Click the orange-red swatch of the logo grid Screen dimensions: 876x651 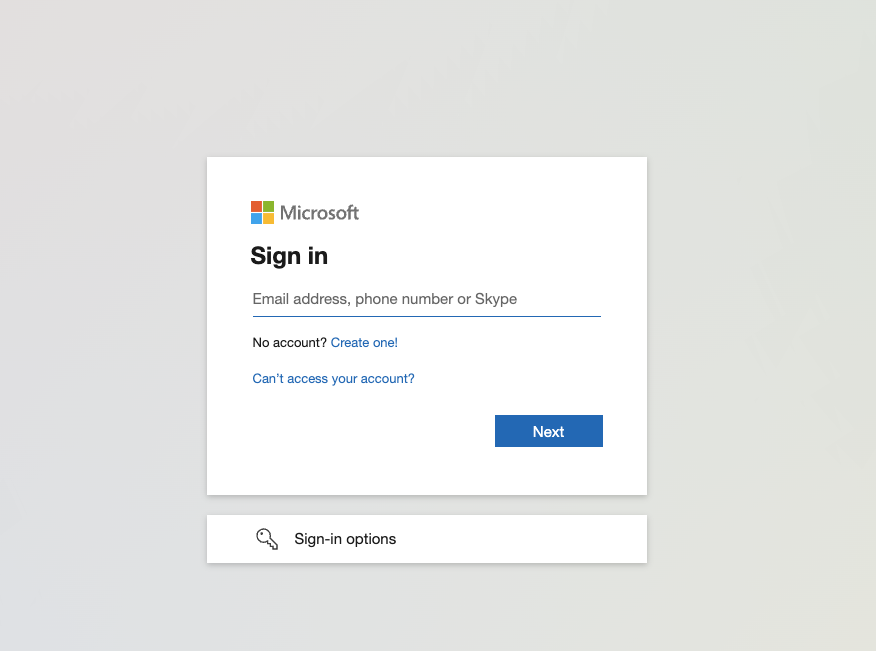tap(256, 206)
